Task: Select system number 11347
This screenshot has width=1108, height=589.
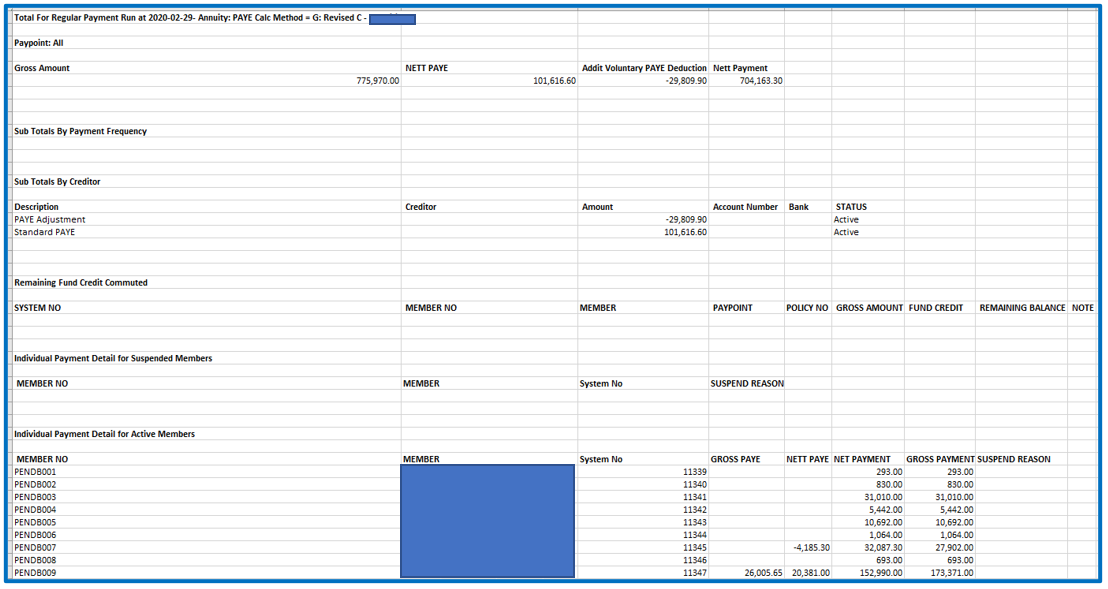Action: click(695, 573)
